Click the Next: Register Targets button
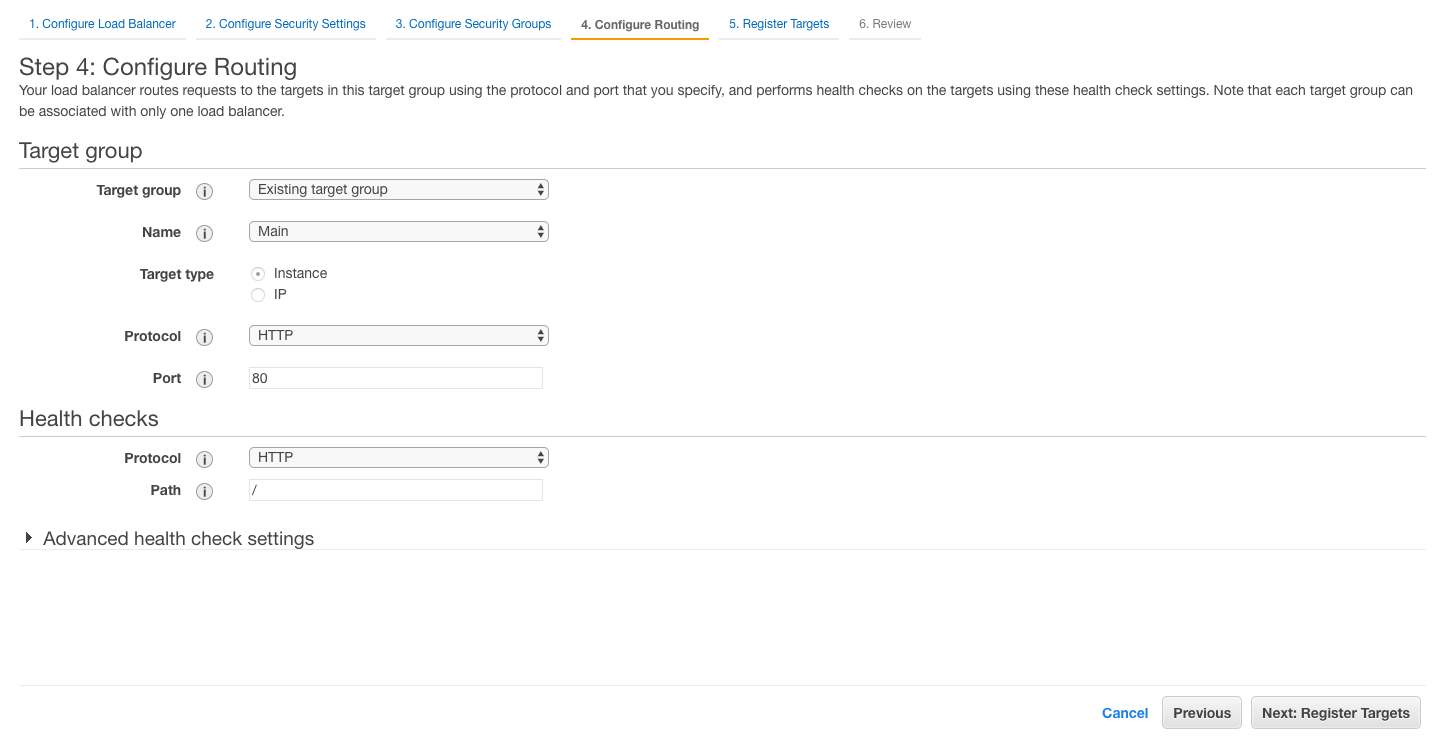Screen dimensions: 1440x747 coord(1335,713)
